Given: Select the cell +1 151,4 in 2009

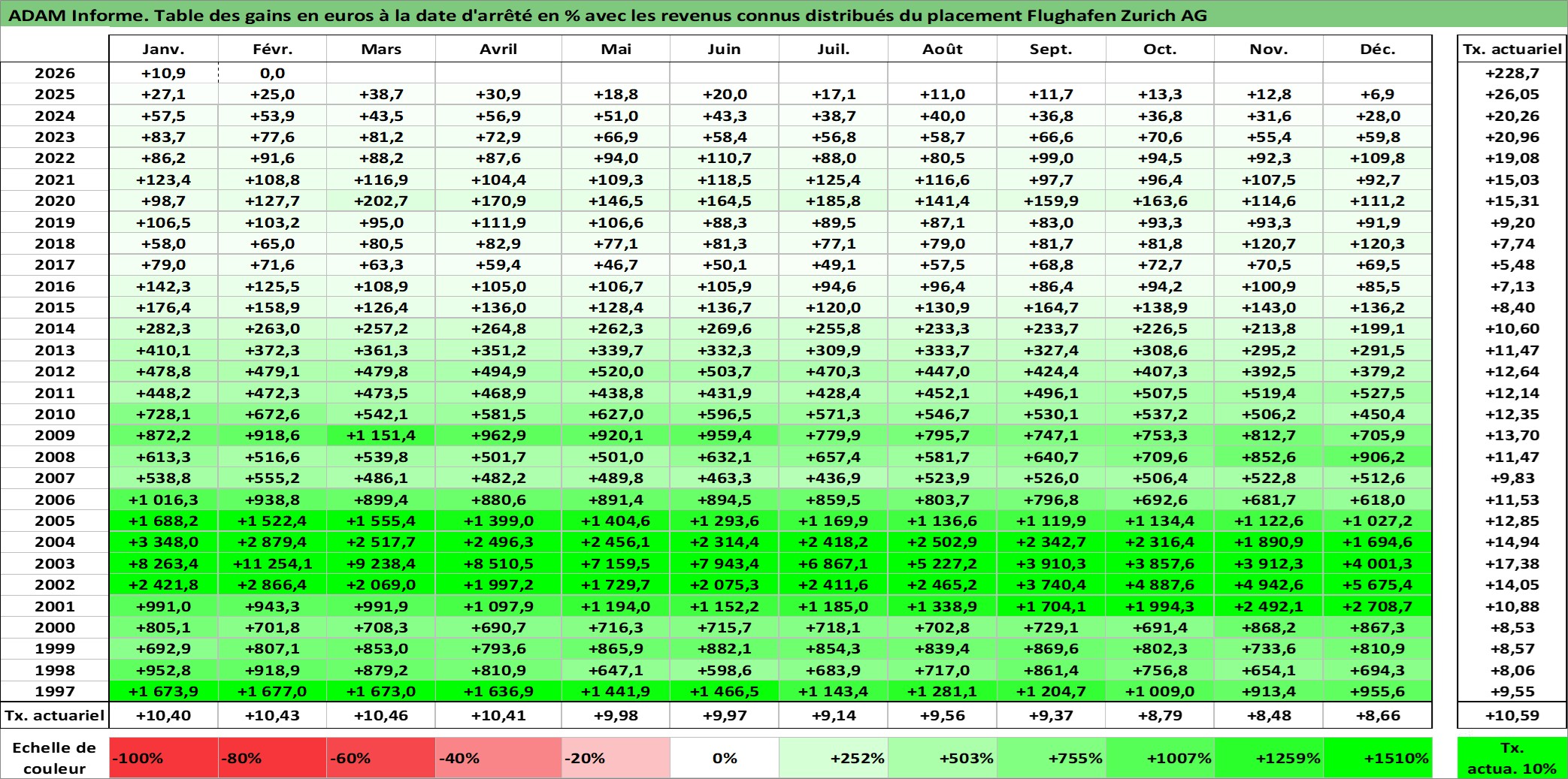Looking at the screenshot, I should point(381,435).
